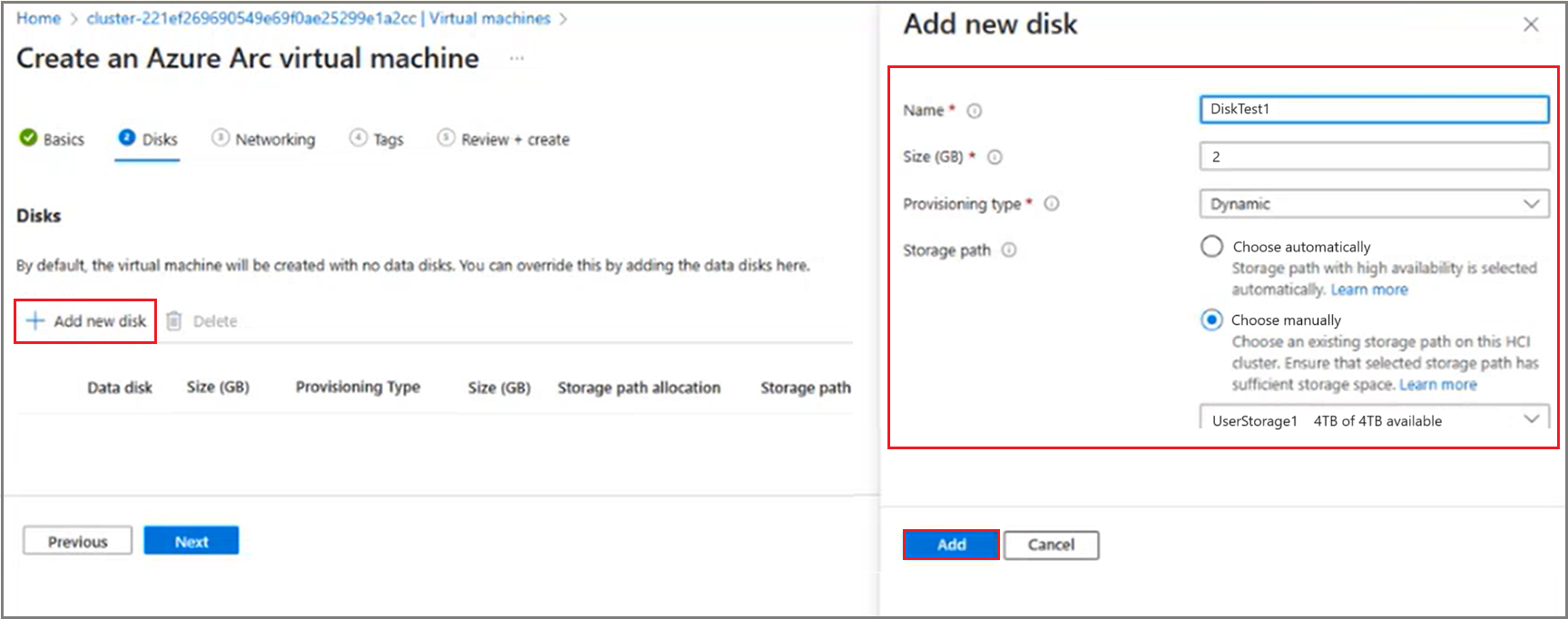1568x619 pixels.
Task: Click the Storage path allocation column header
Action: point(639,388)
